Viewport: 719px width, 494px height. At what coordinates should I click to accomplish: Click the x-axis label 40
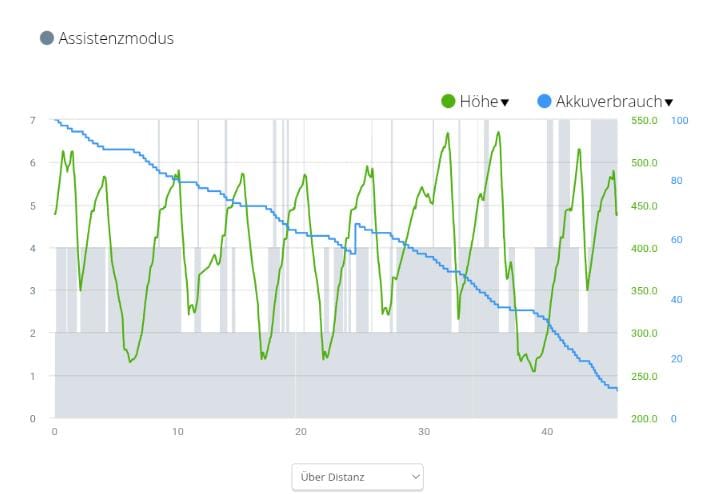coord(547,432)
